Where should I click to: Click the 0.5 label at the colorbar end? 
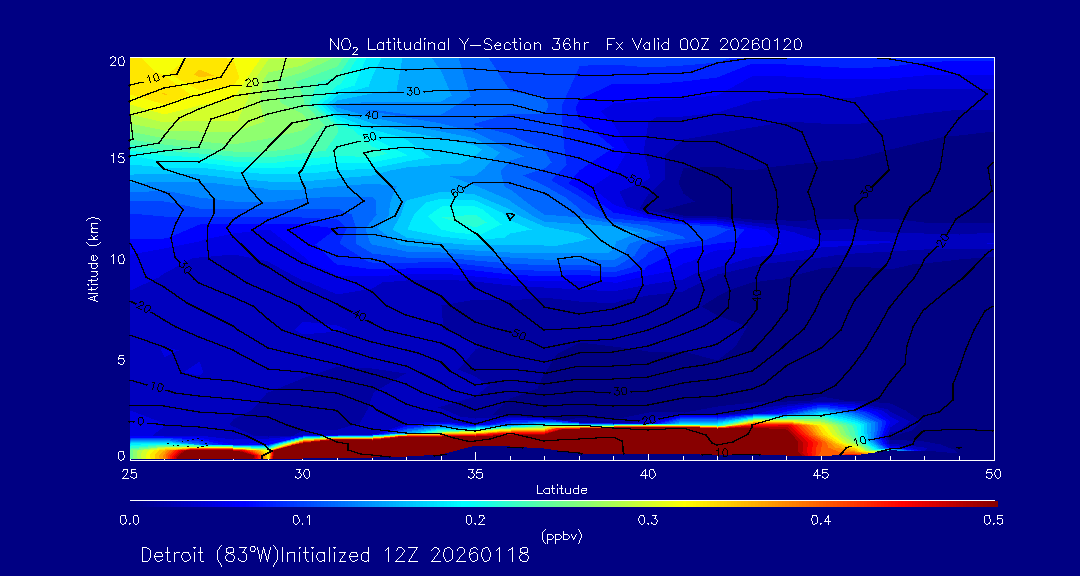point(993,520)
